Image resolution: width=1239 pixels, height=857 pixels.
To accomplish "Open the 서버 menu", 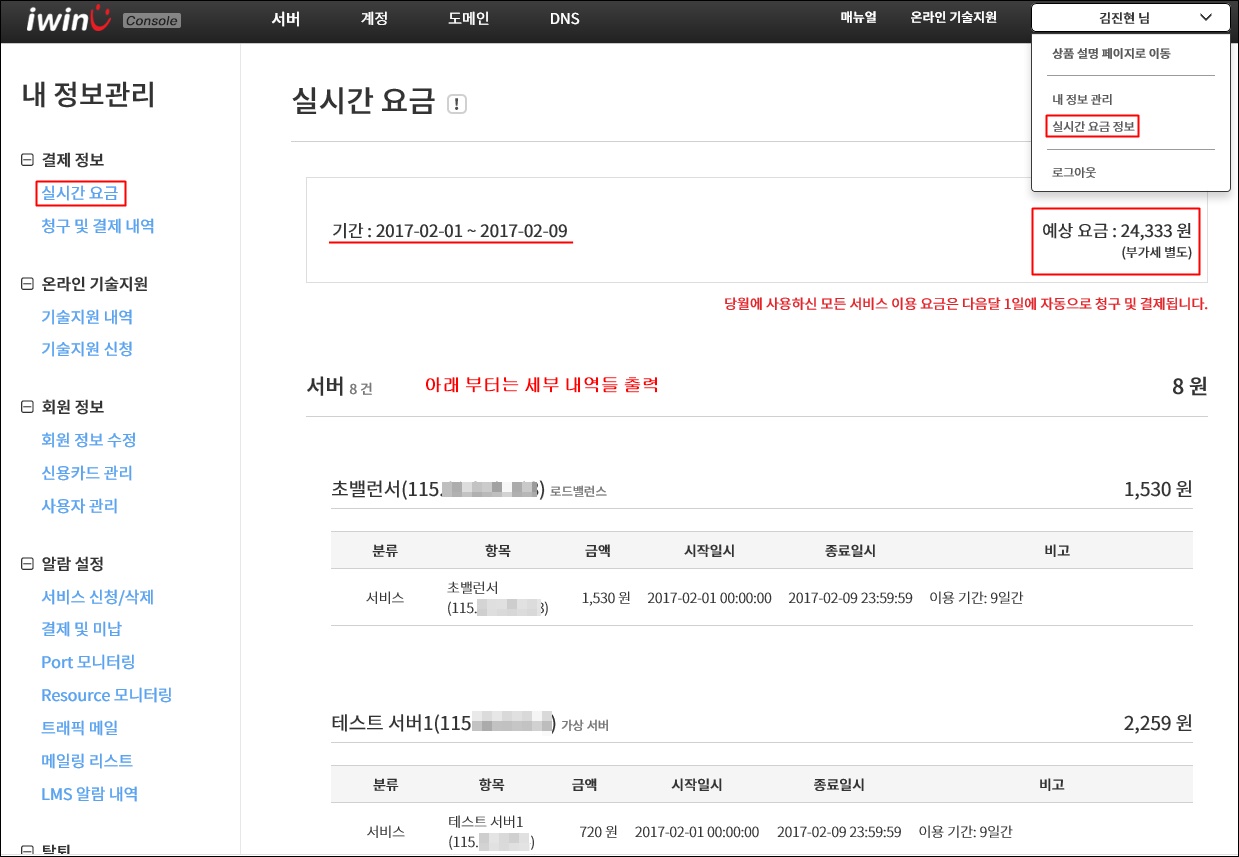I will (x=286, y=18).
